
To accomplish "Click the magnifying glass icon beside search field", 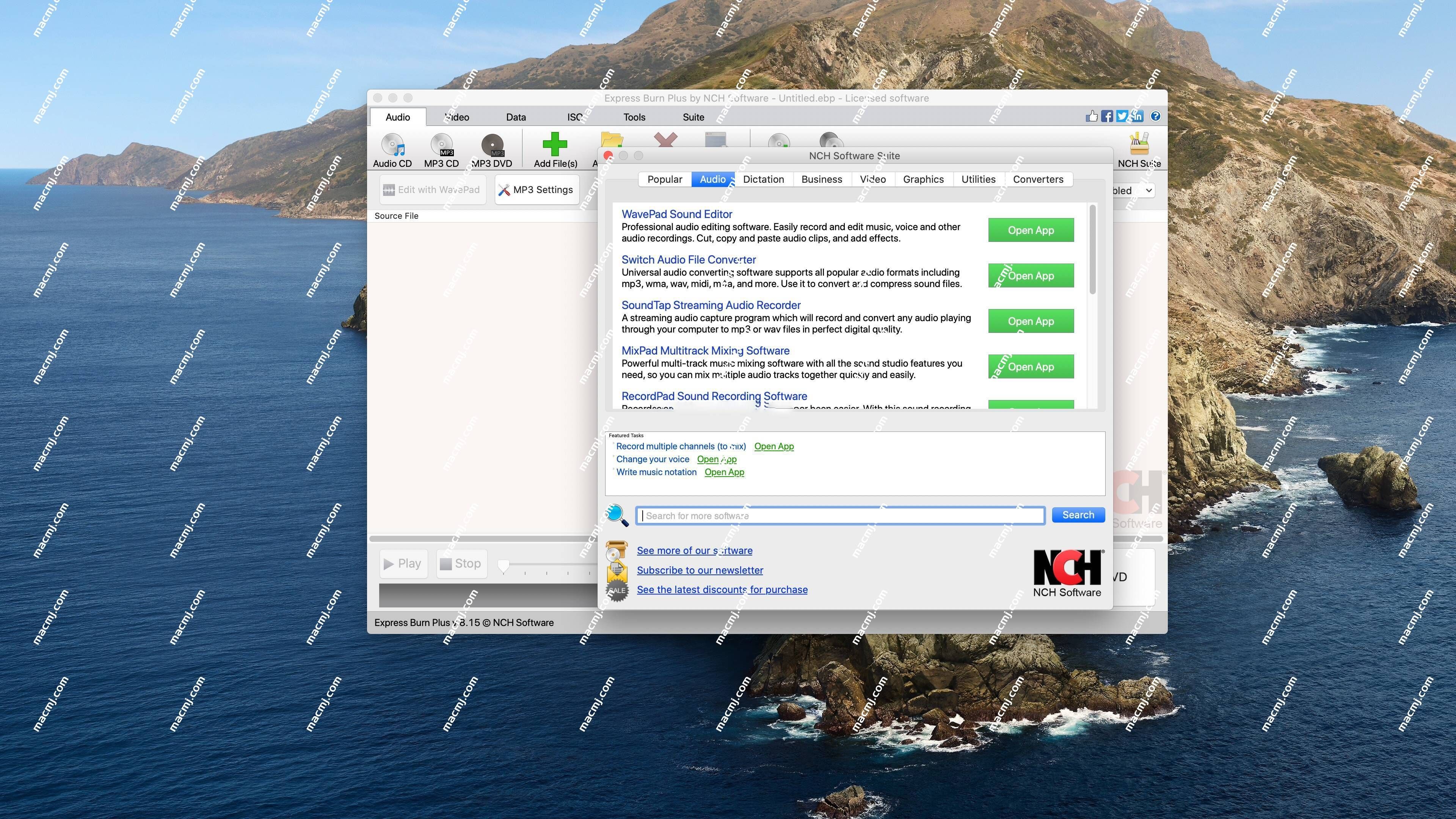I will click(x=617, y=515).
